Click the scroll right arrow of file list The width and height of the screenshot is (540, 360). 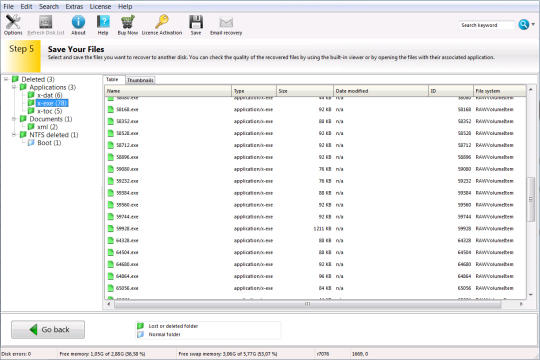[x=521, y=304]
